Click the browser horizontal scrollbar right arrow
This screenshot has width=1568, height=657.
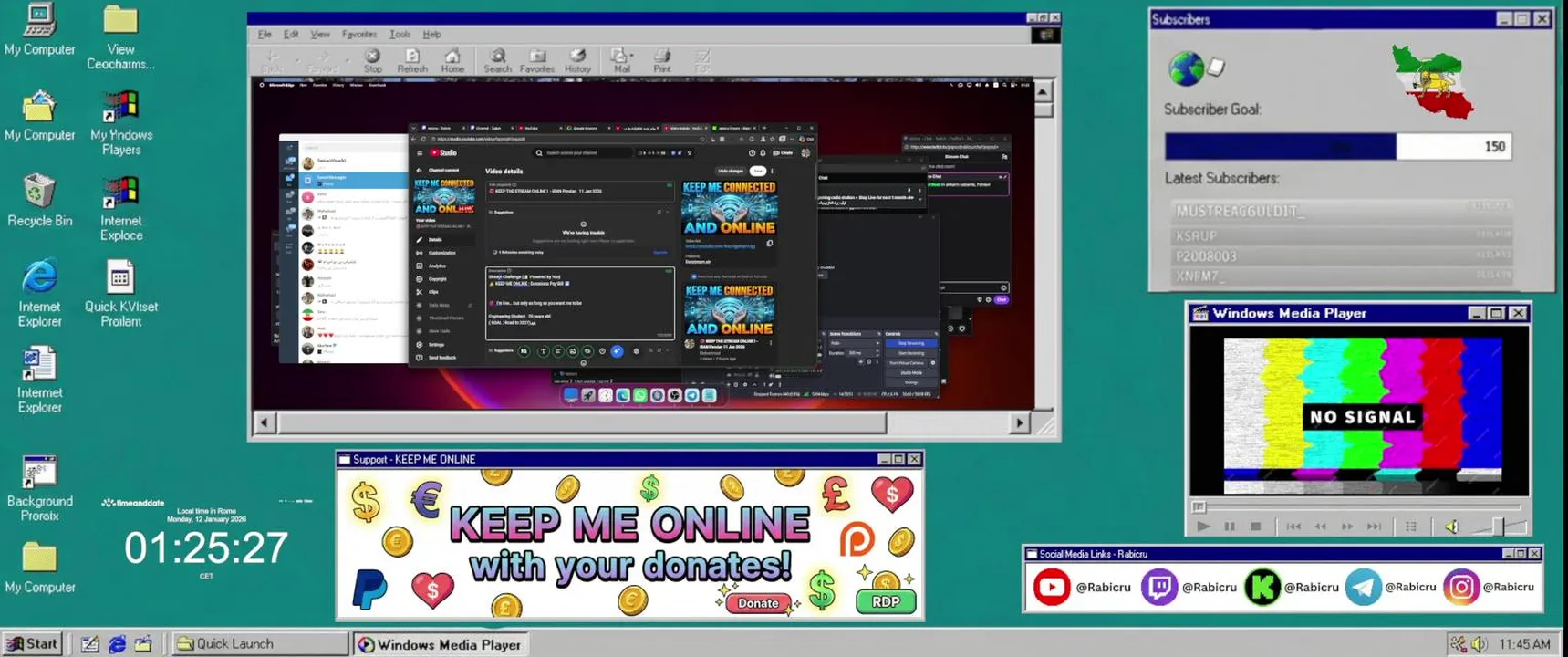(x=1020, y=422)
